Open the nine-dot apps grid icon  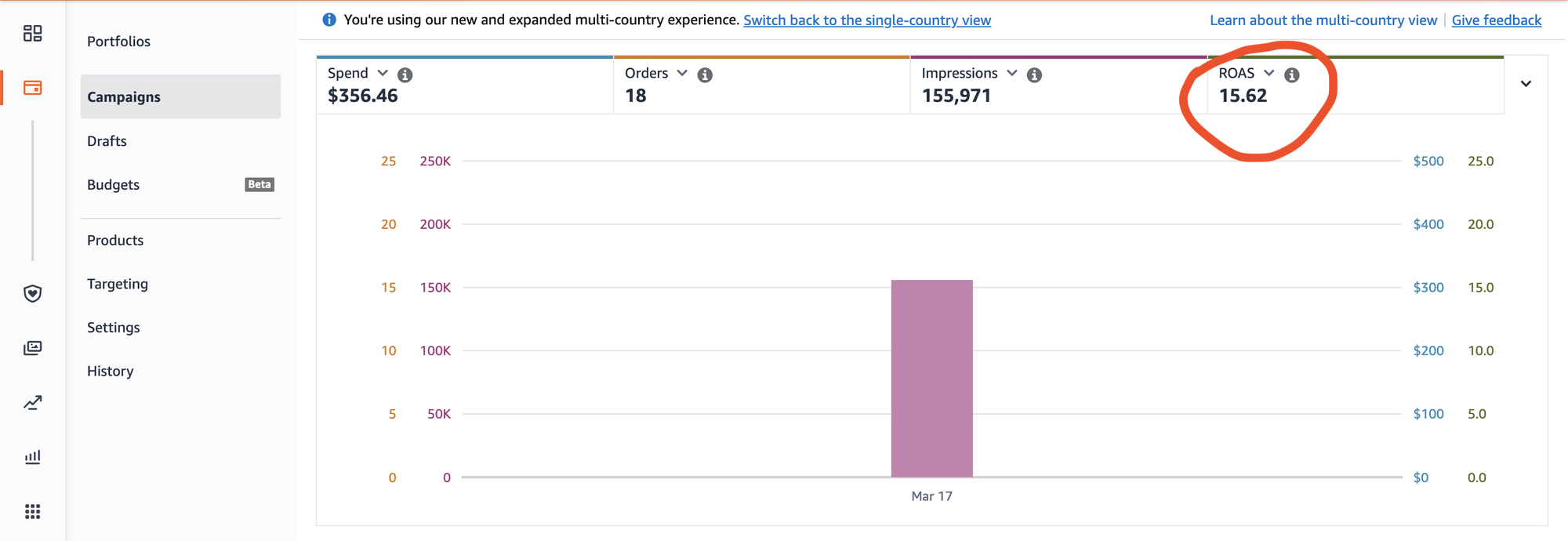point(32,512)
